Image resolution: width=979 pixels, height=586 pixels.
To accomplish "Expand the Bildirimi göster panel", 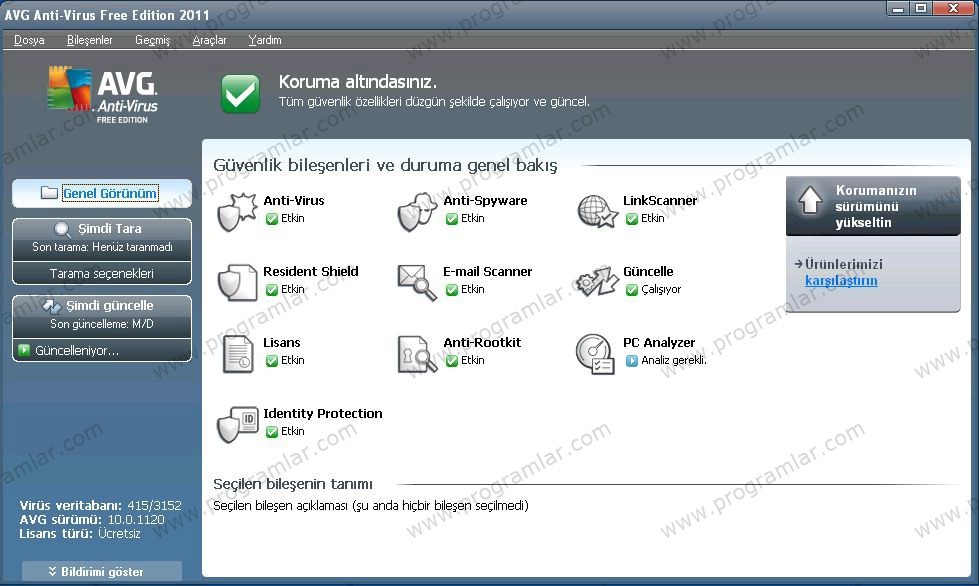I will coord(102,572).
